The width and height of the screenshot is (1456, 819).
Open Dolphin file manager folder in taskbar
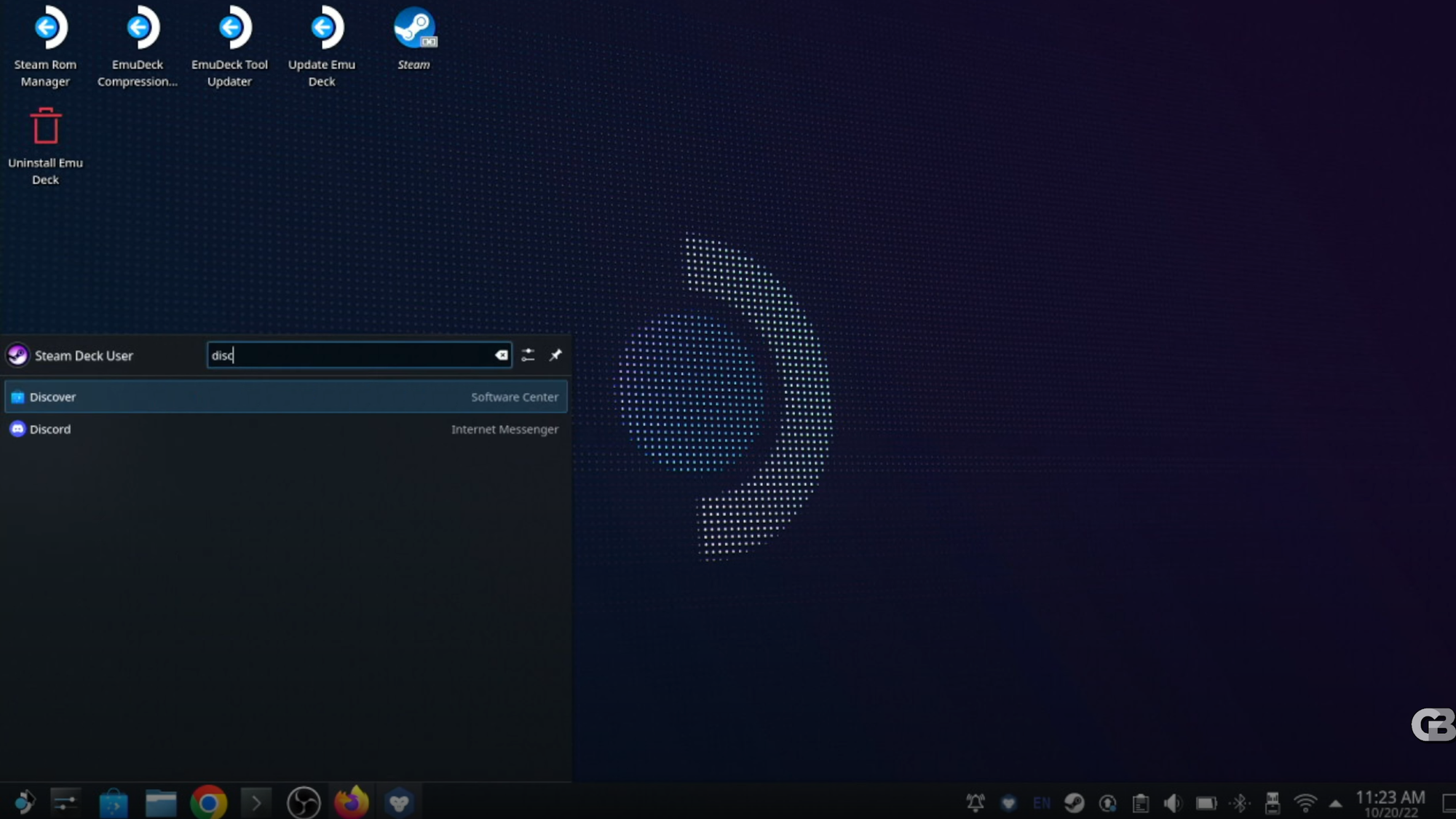pos(161,802)
